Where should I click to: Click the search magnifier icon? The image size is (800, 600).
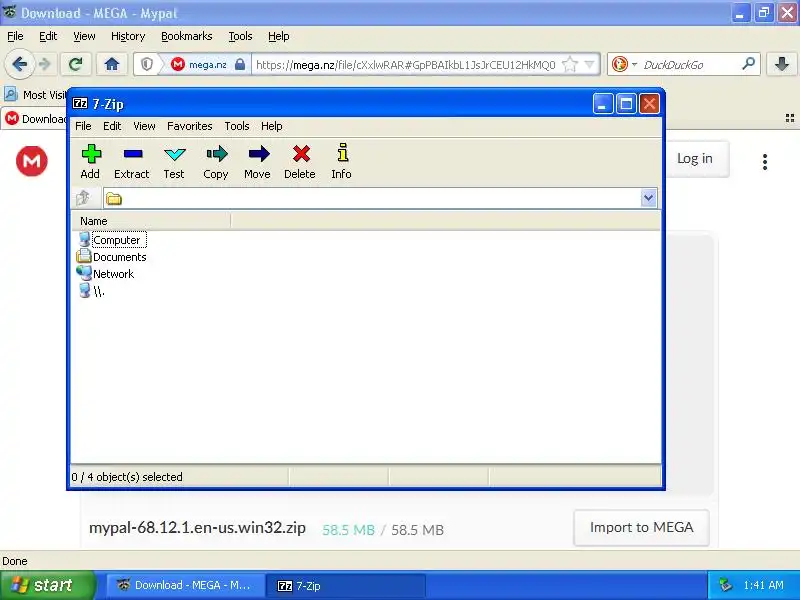coord(748,64)
